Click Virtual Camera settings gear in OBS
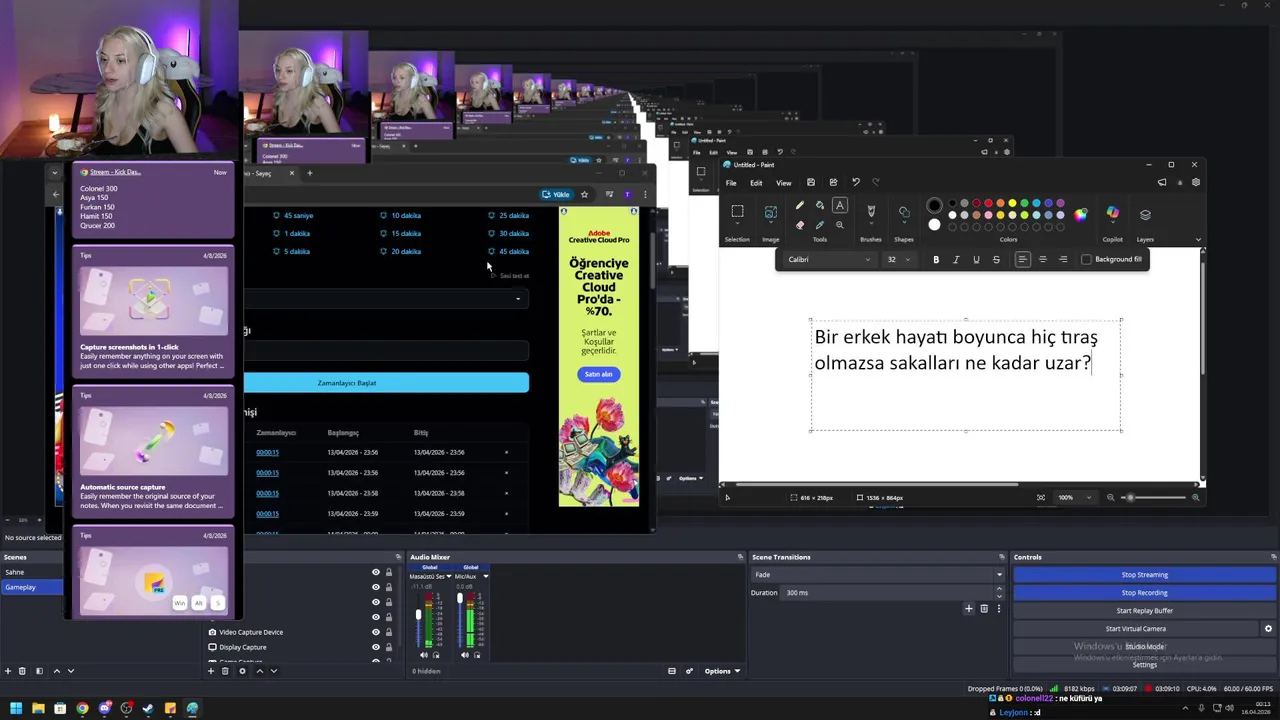The image size is (1280, 720). tap(1268, 629)
